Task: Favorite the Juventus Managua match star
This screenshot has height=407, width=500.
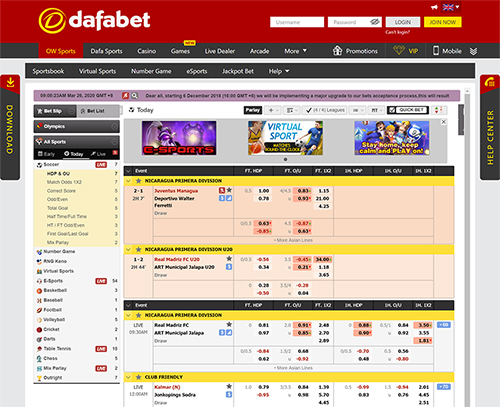Action: 229,190
